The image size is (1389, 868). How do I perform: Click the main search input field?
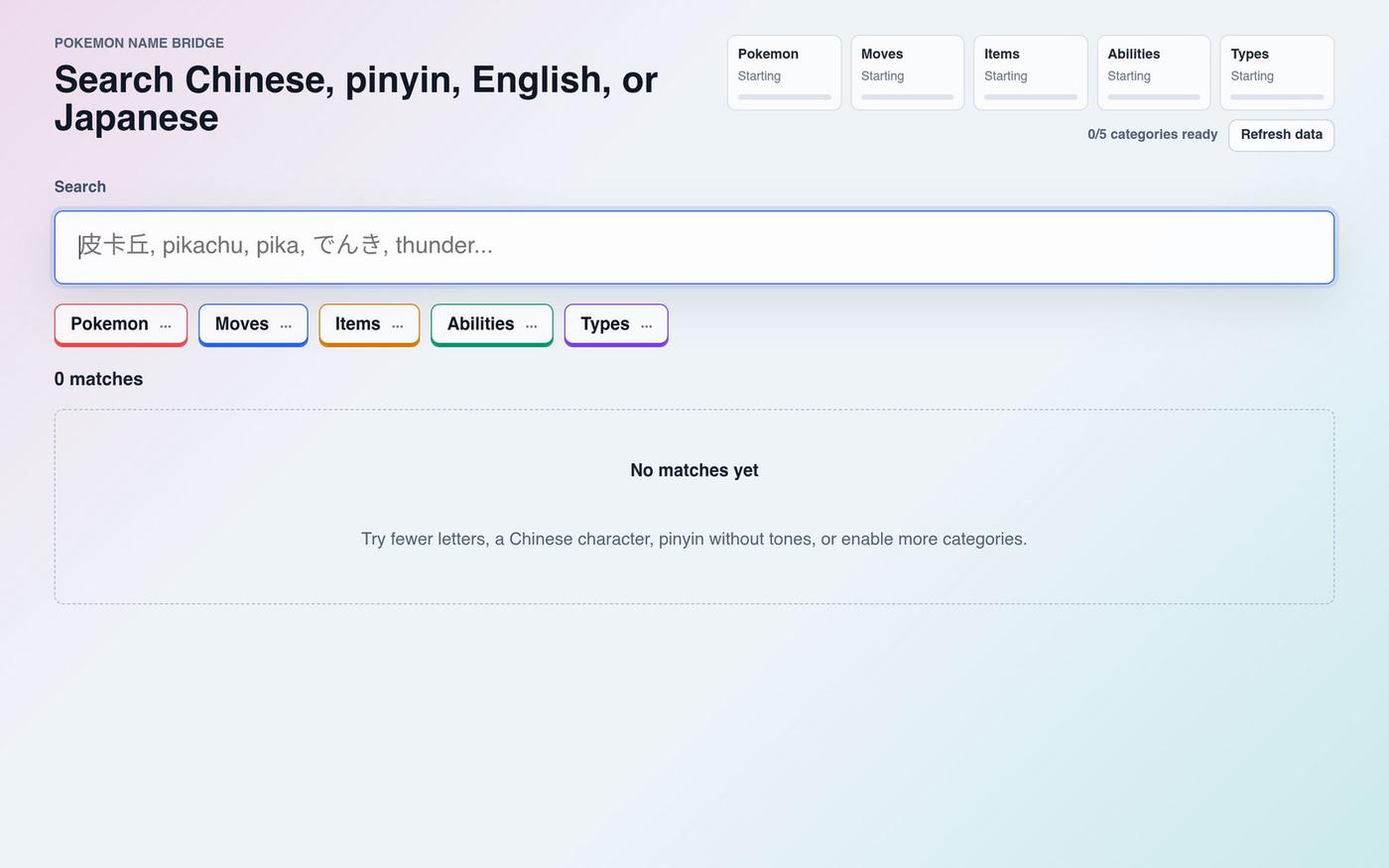694,247
